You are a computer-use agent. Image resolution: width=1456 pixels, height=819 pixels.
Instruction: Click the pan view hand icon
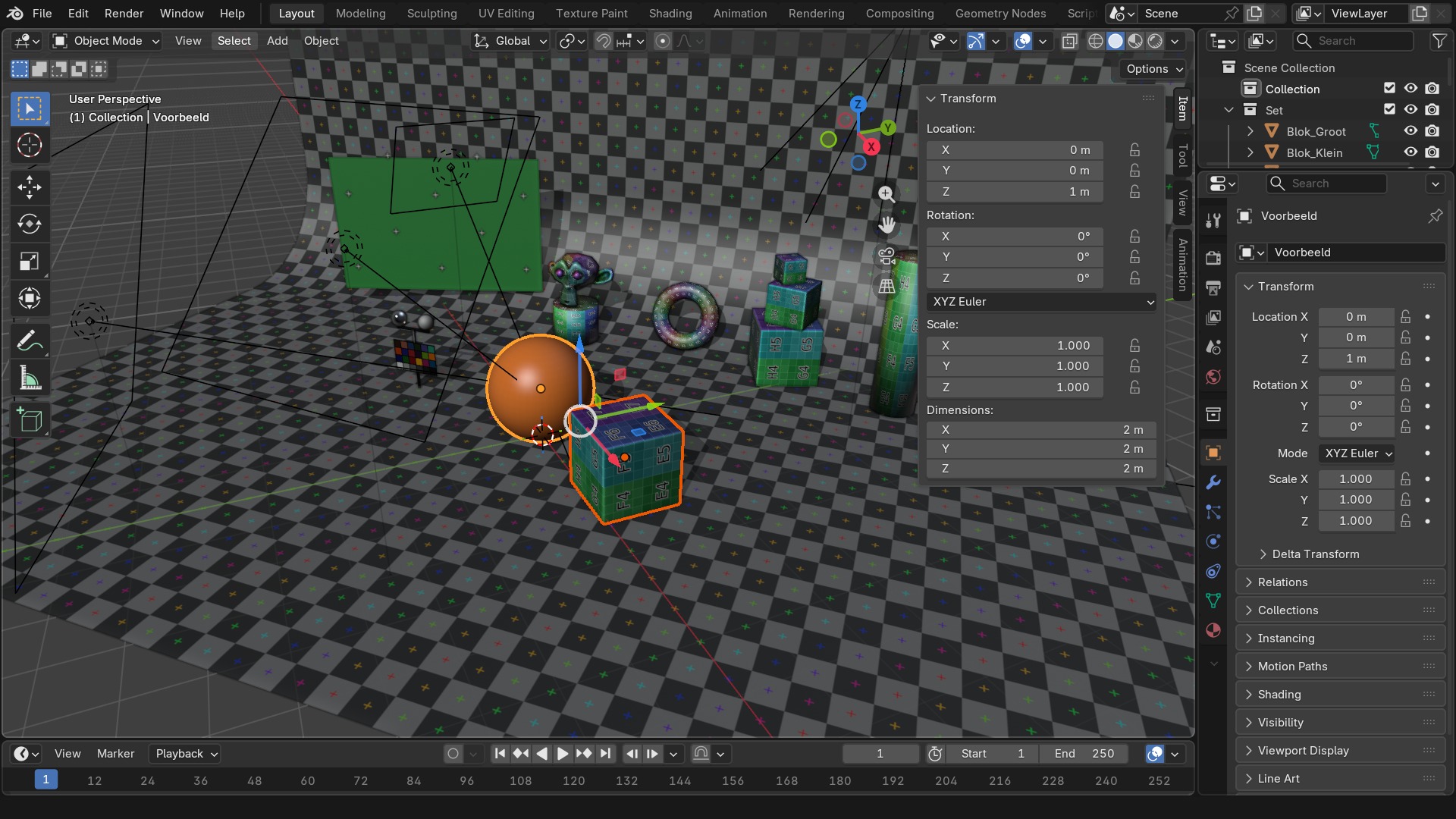pos(886,225)
